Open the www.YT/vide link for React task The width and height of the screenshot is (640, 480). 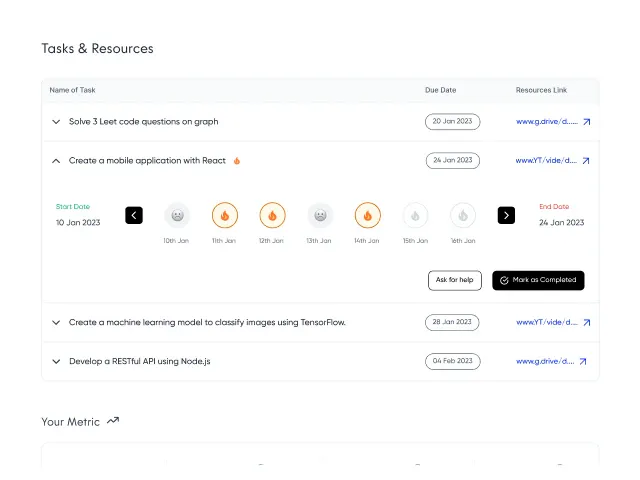546,160
